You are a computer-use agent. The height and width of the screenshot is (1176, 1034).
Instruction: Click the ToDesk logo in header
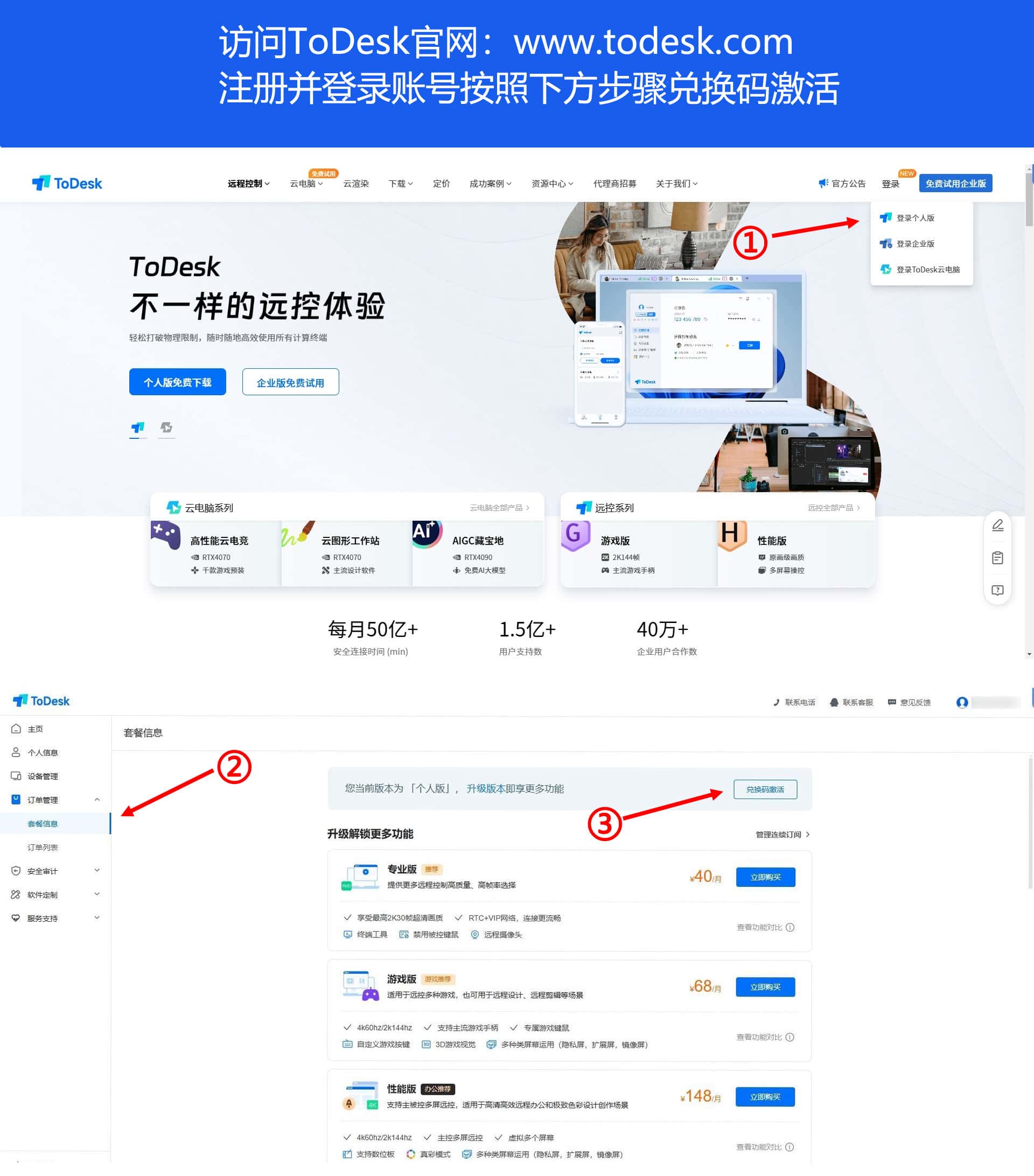tap(67, 183)
